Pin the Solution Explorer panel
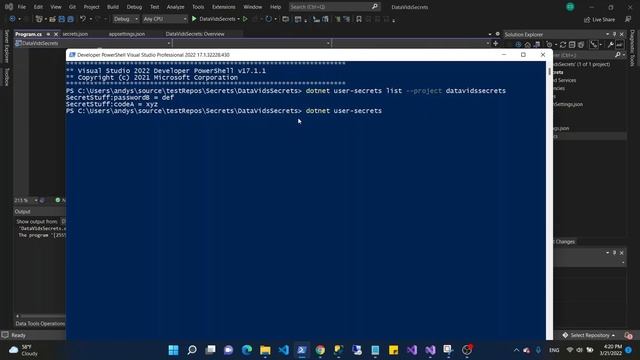The image size is (640, 360). 614,34
